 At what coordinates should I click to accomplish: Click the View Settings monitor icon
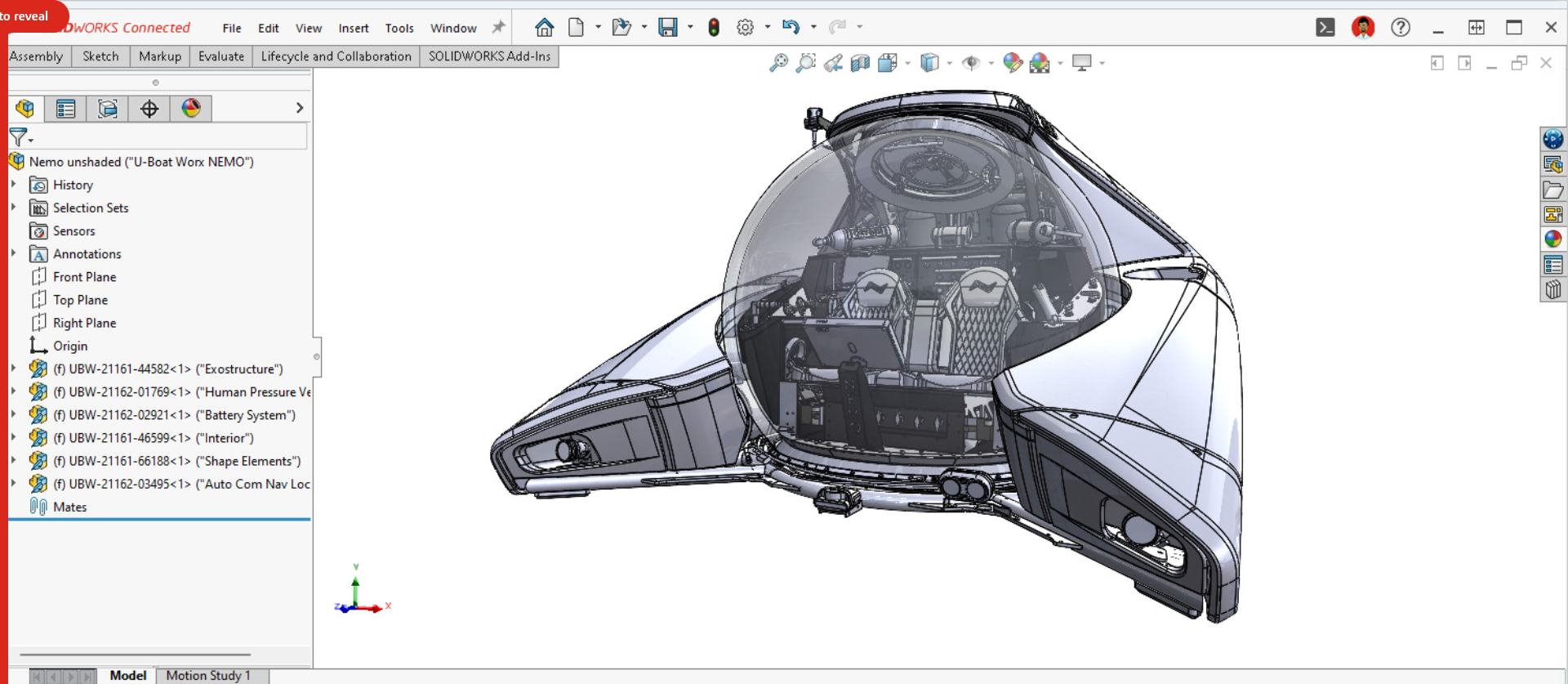1082,63
